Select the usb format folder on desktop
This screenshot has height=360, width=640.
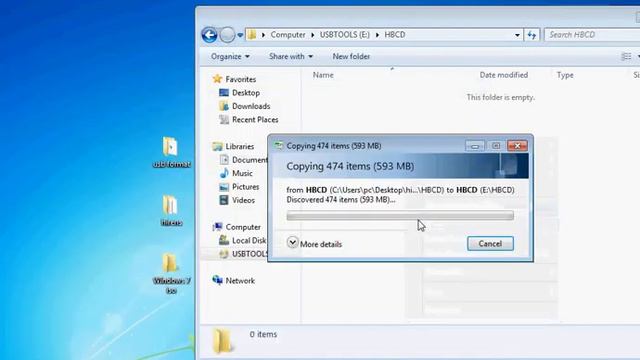[171, 153]
